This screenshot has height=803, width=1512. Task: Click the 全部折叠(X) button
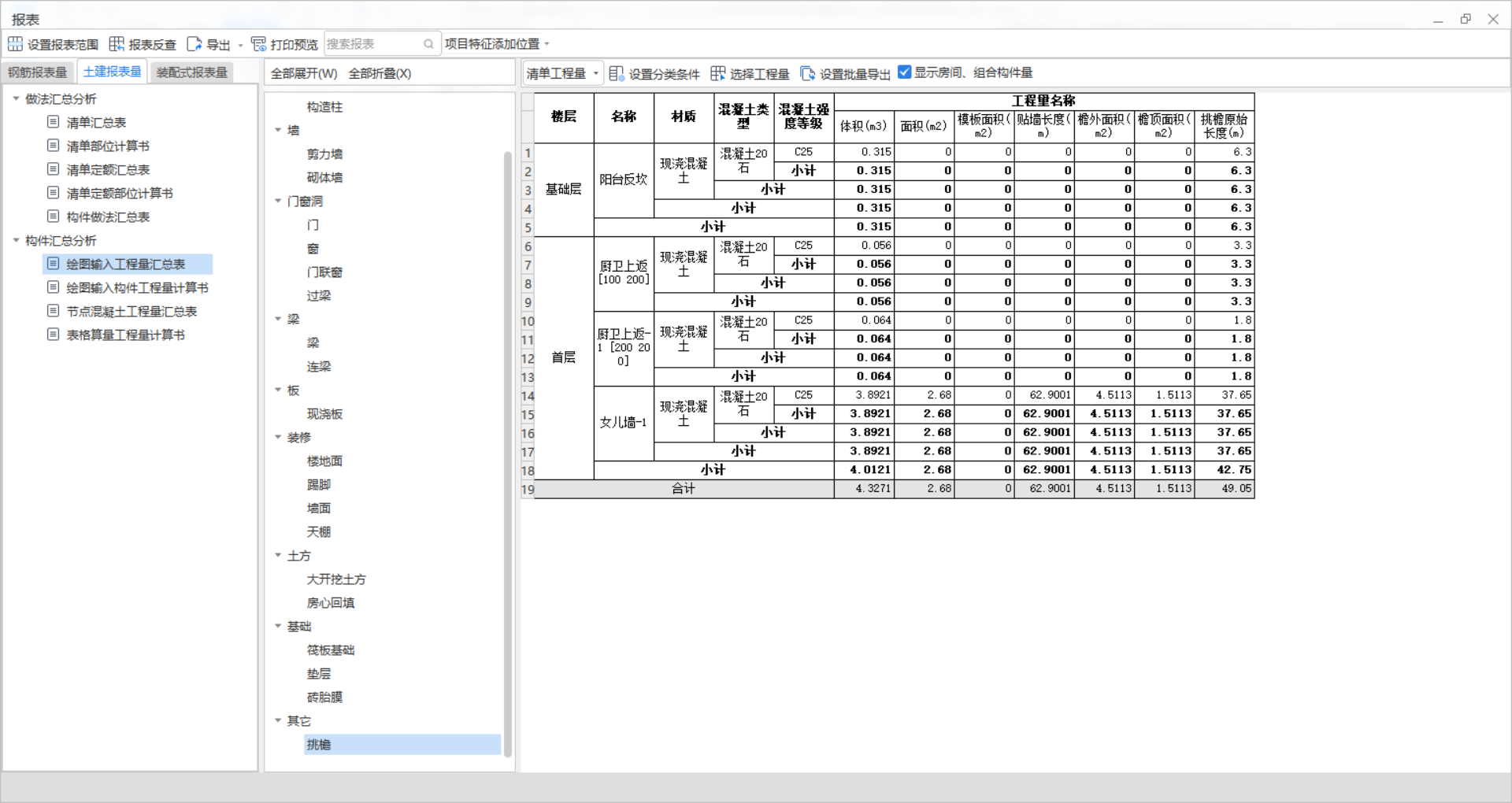point(380,73)
